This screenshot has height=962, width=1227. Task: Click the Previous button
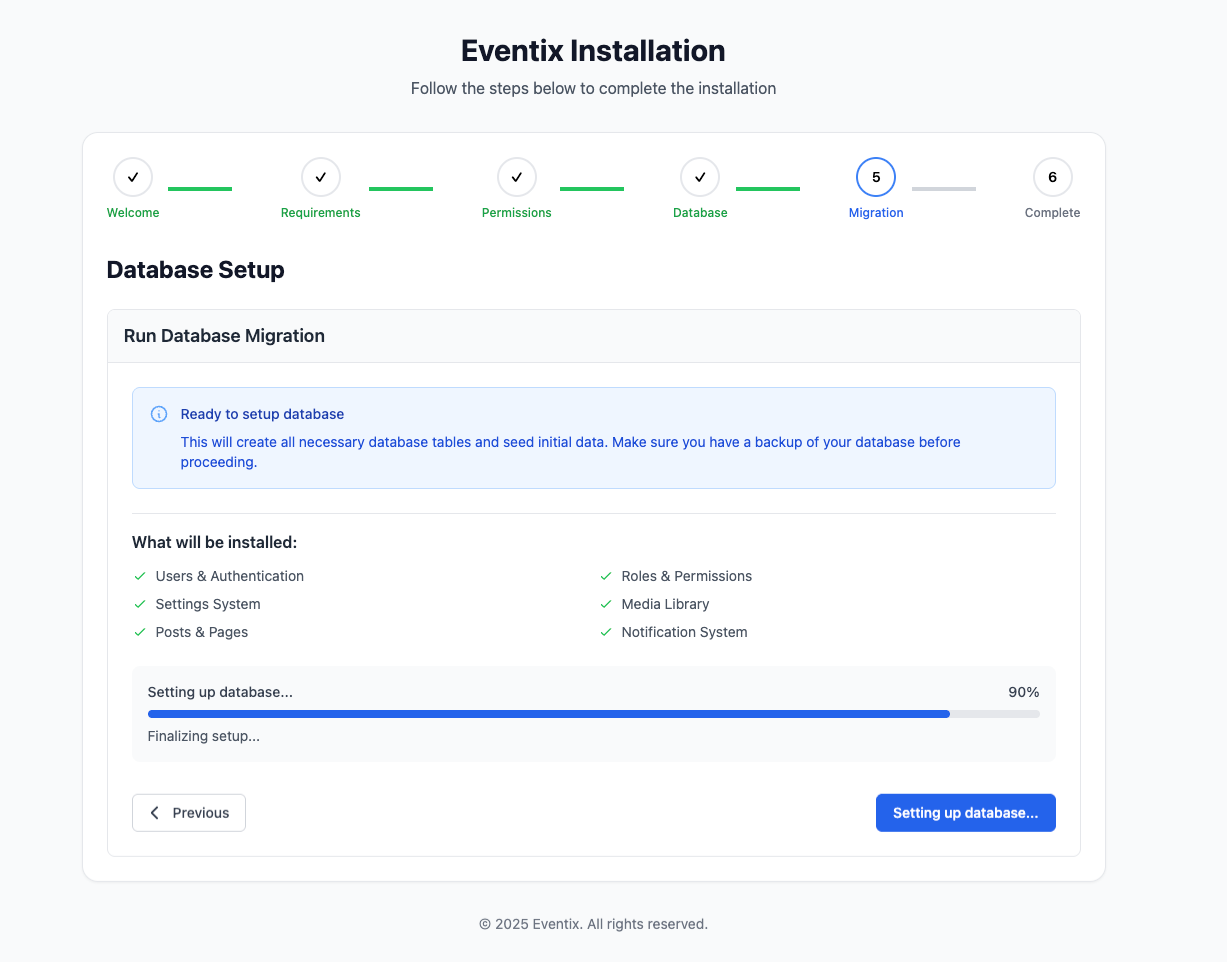click(189, 812)
